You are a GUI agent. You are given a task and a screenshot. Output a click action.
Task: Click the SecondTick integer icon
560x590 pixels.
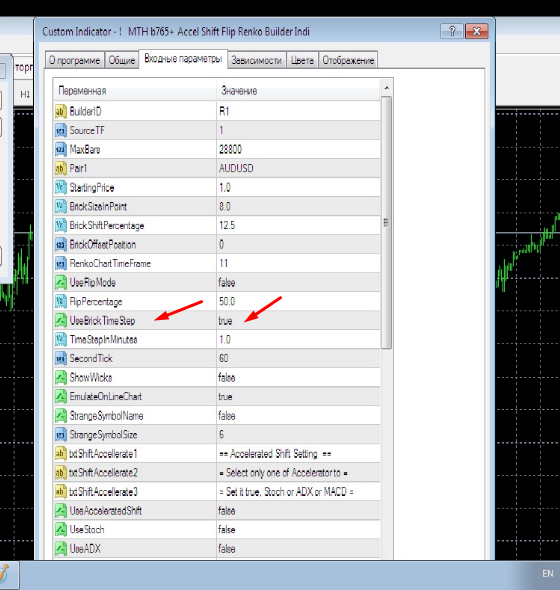coord(61,359)
